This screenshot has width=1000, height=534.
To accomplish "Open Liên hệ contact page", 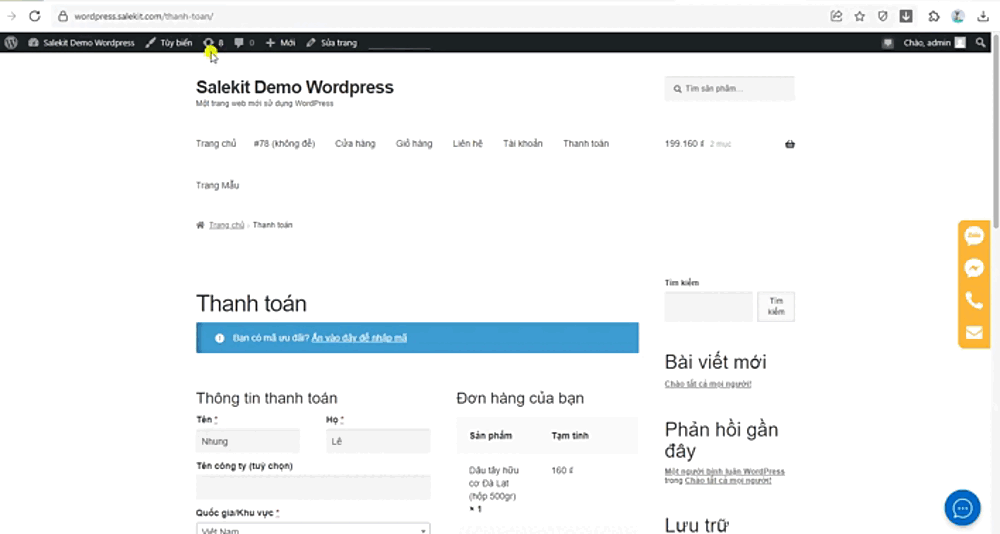I will 467,144.
